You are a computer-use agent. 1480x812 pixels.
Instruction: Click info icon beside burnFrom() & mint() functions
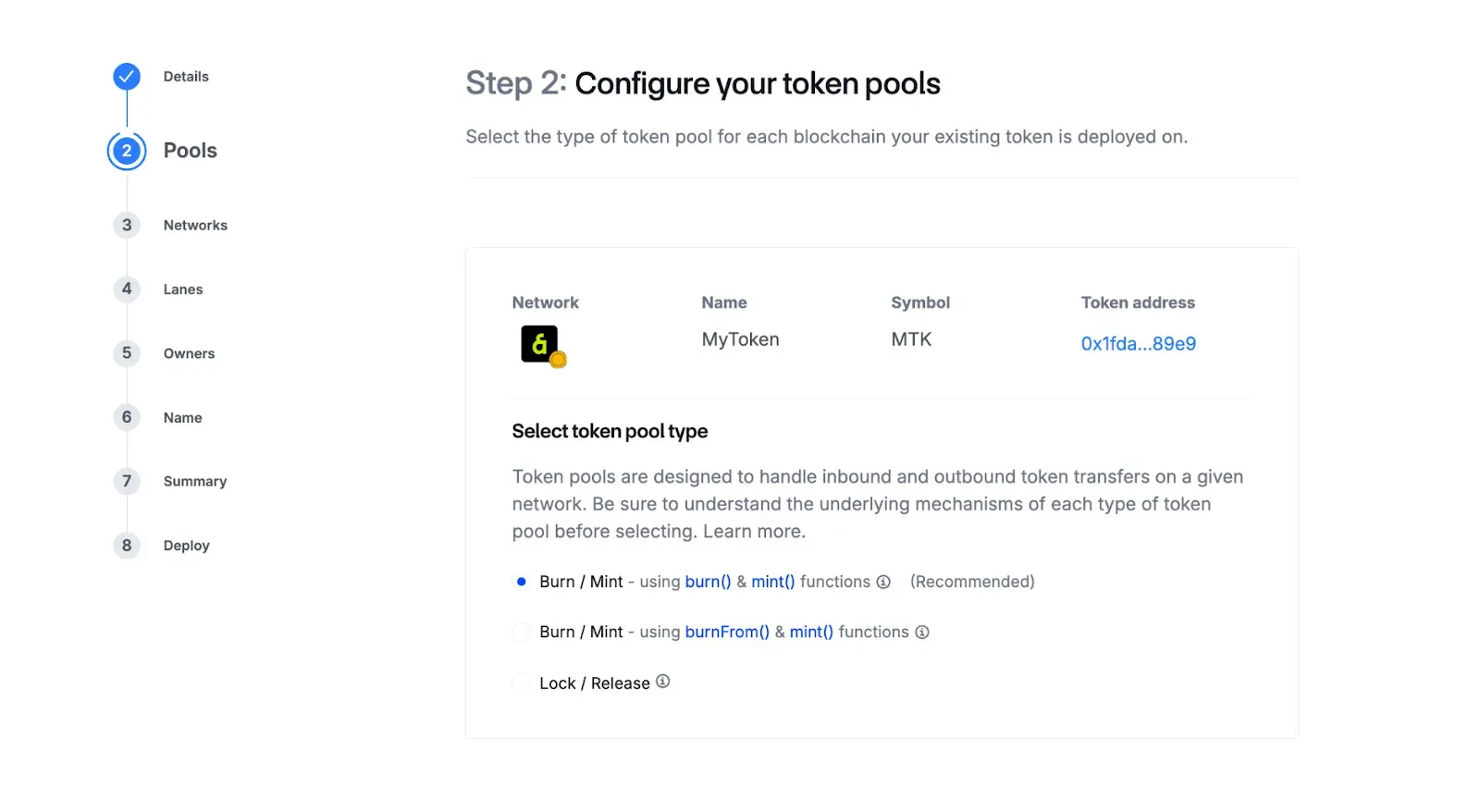[x=922, y=633]
